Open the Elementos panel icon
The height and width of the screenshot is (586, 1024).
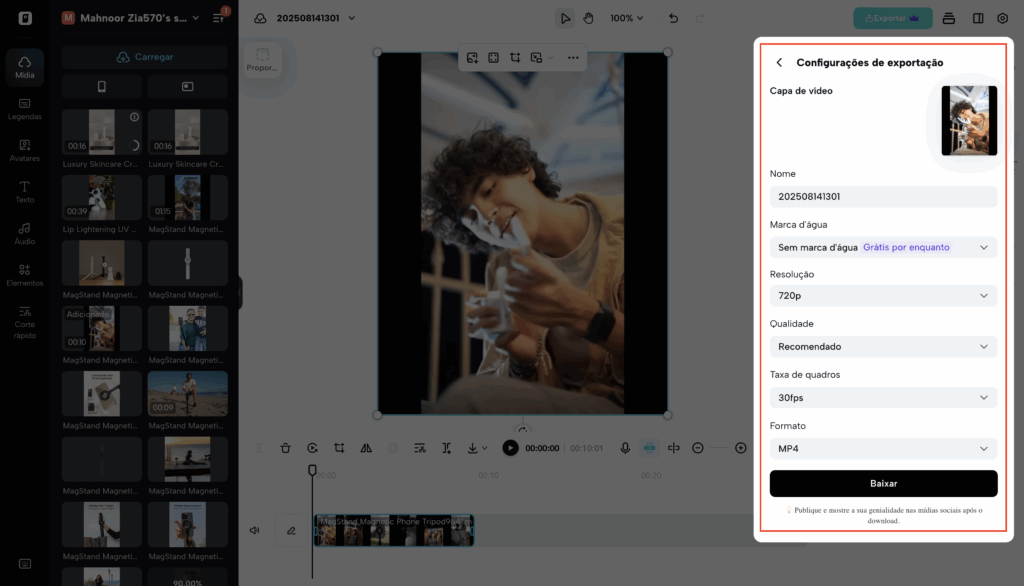[25, 274]
